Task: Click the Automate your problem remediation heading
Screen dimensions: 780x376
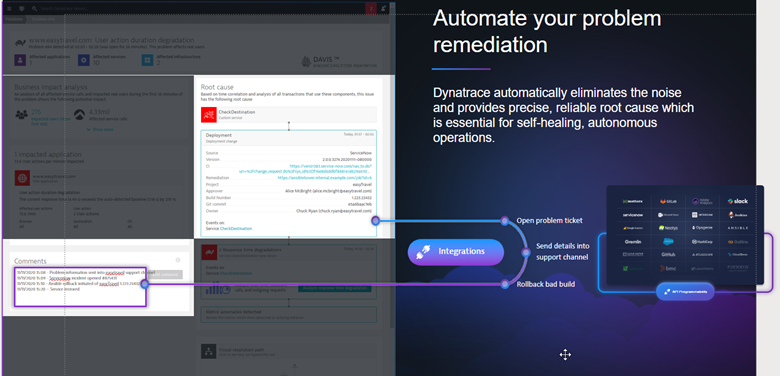Action: pyautogui.click(x=547, y=32)
